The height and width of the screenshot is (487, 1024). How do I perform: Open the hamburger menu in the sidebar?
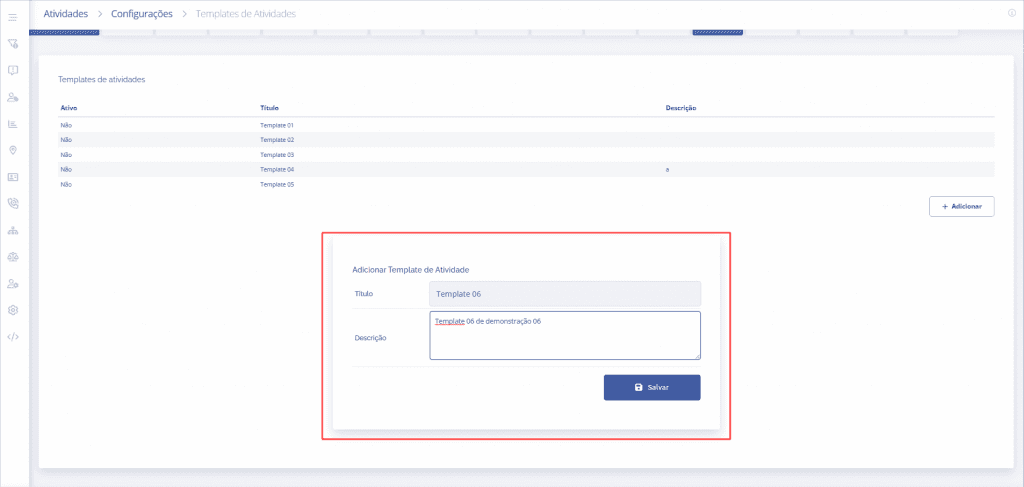coord(12,17)
